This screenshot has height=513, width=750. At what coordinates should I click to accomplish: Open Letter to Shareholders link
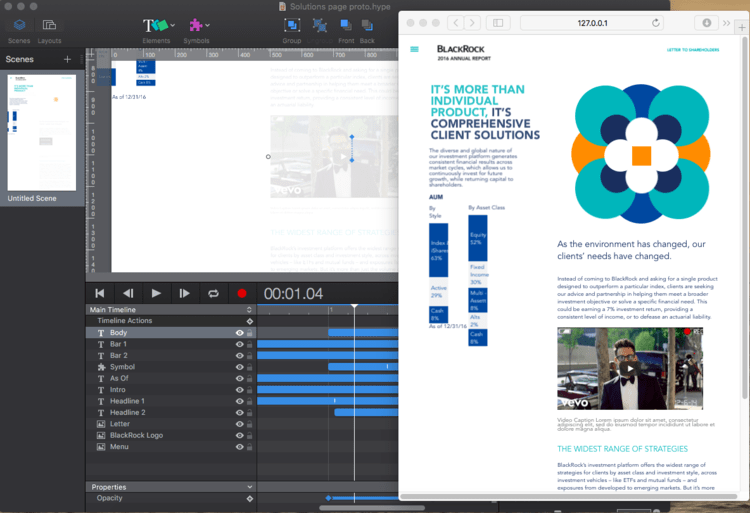693,50
